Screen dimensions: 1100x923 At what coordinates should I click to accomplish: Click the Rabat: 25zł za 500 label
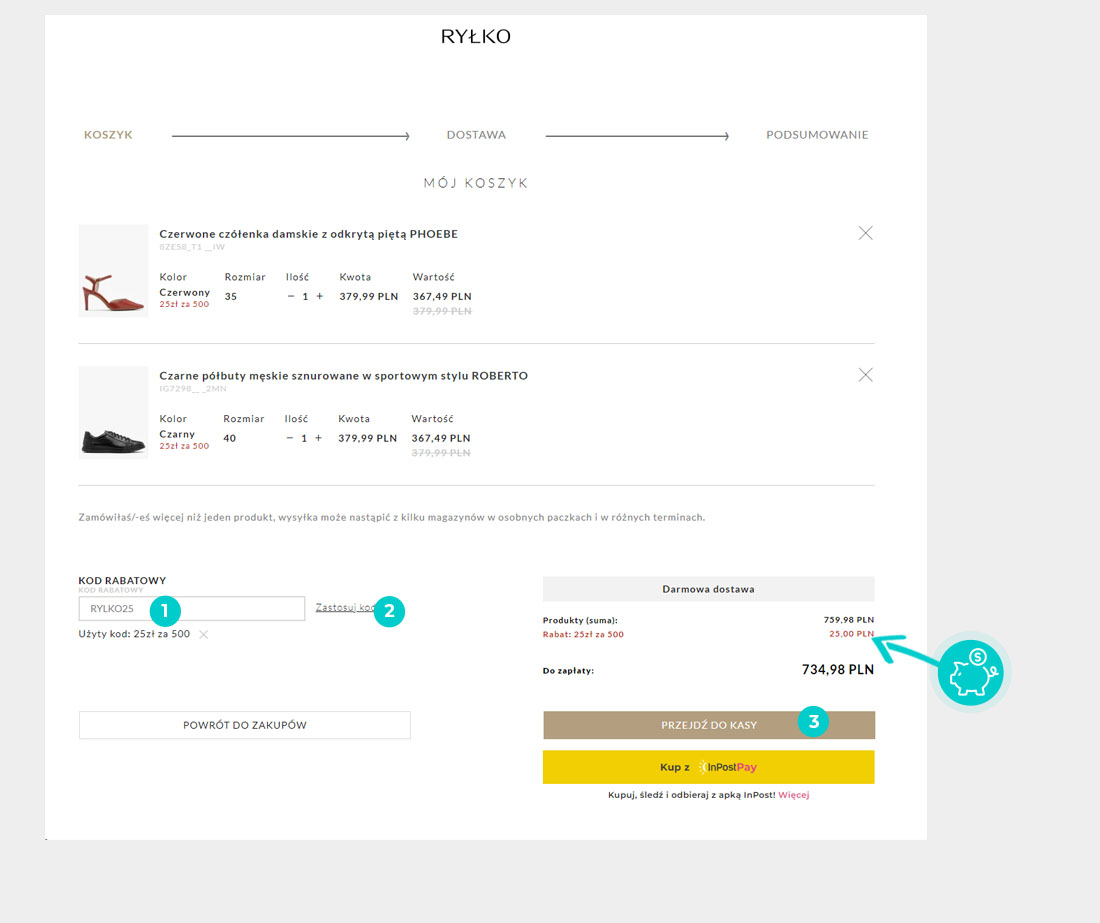(x=583, y=634)
